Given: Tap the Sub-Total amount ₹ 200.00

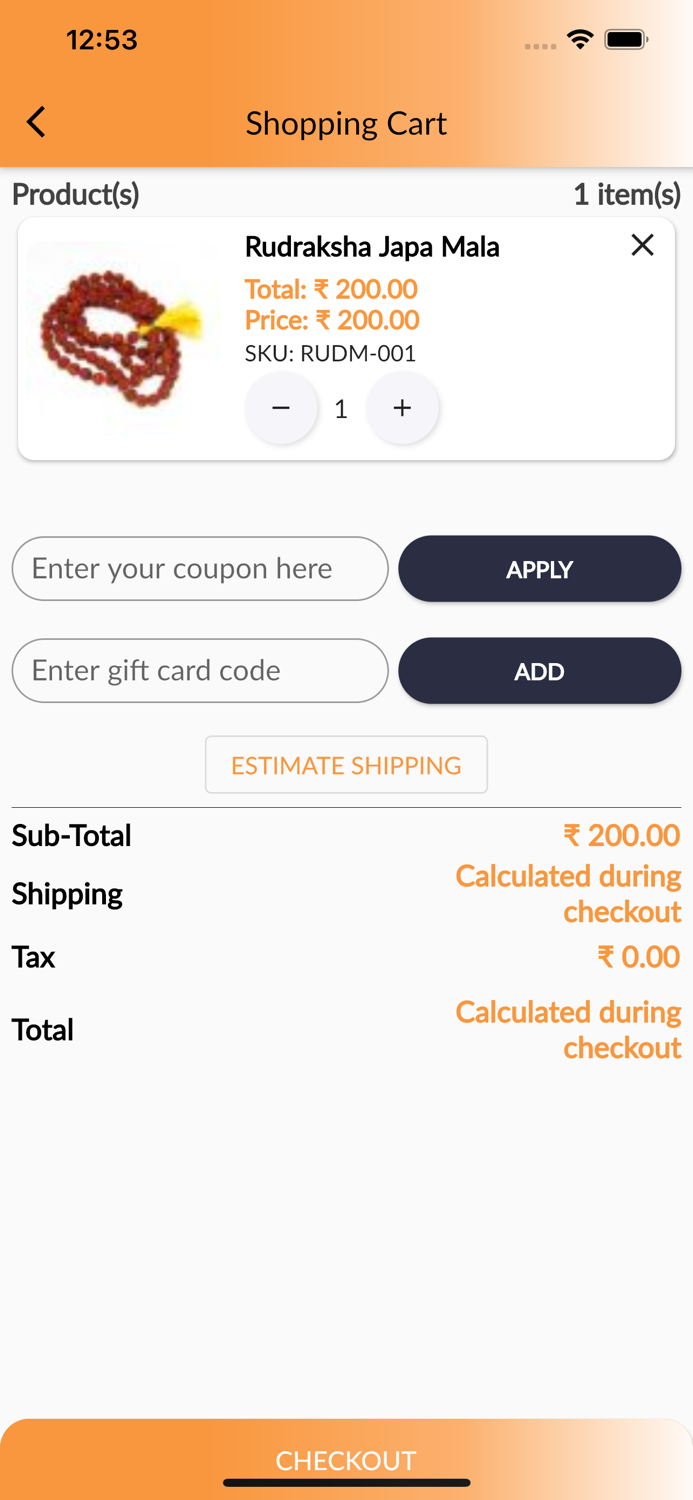Looking at the screenshot, I should [621, 835].
